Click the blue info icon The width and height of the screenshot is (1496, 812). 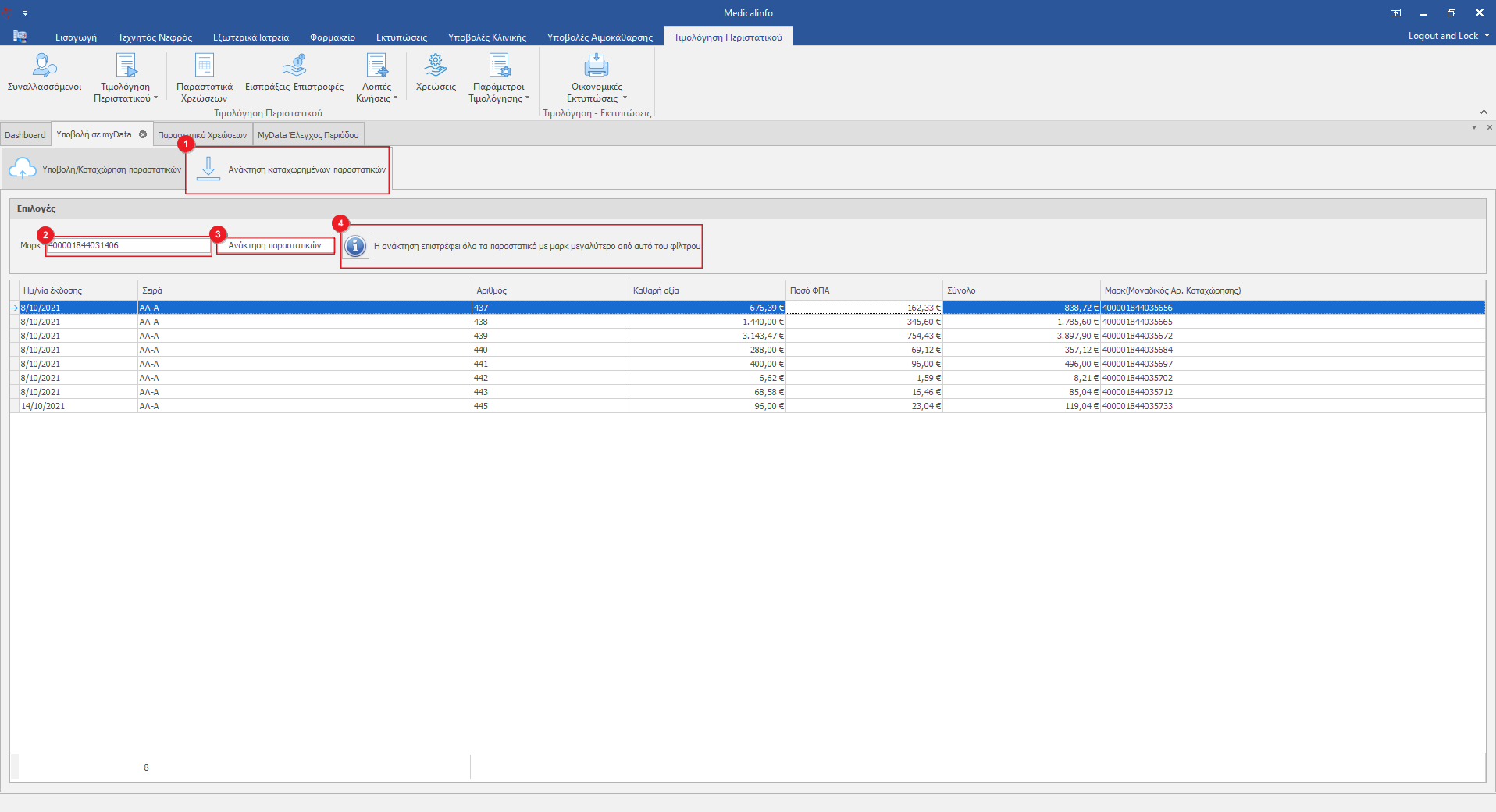coord(355,246)
